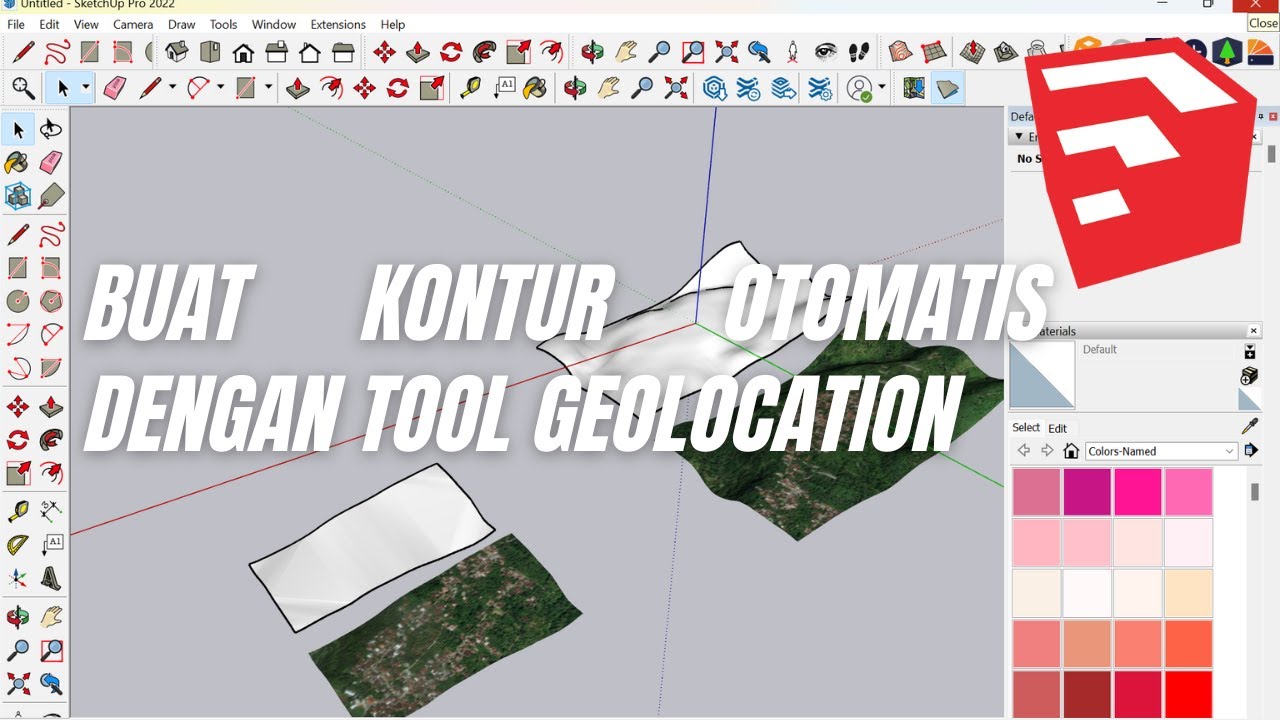1280x720 pixels.
Task: Choose the Tag tool
Action: pos(51,196)
